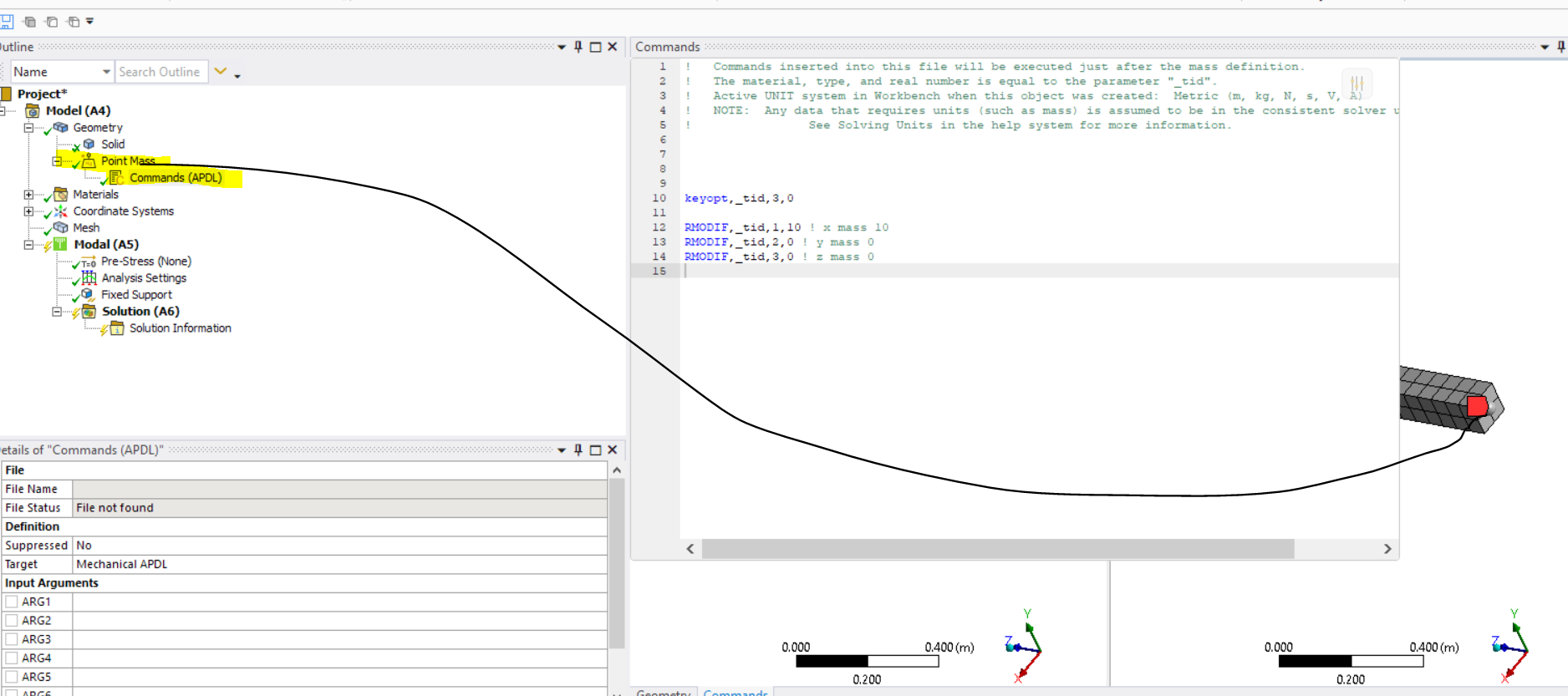Click into the Search Outline field
Screen dimensions: 1568x696
(160, 72)
